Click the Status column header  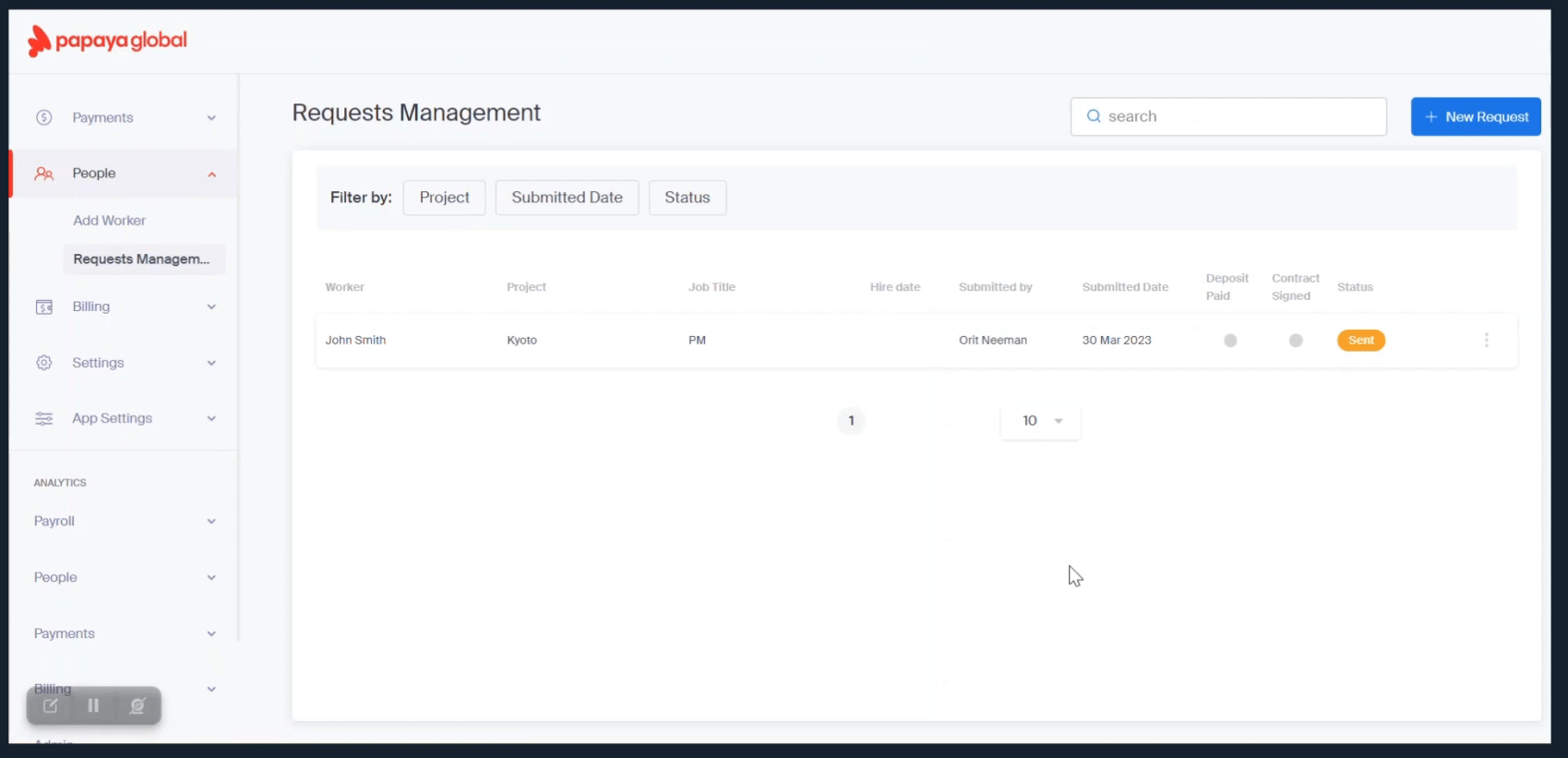(1355, 287)
